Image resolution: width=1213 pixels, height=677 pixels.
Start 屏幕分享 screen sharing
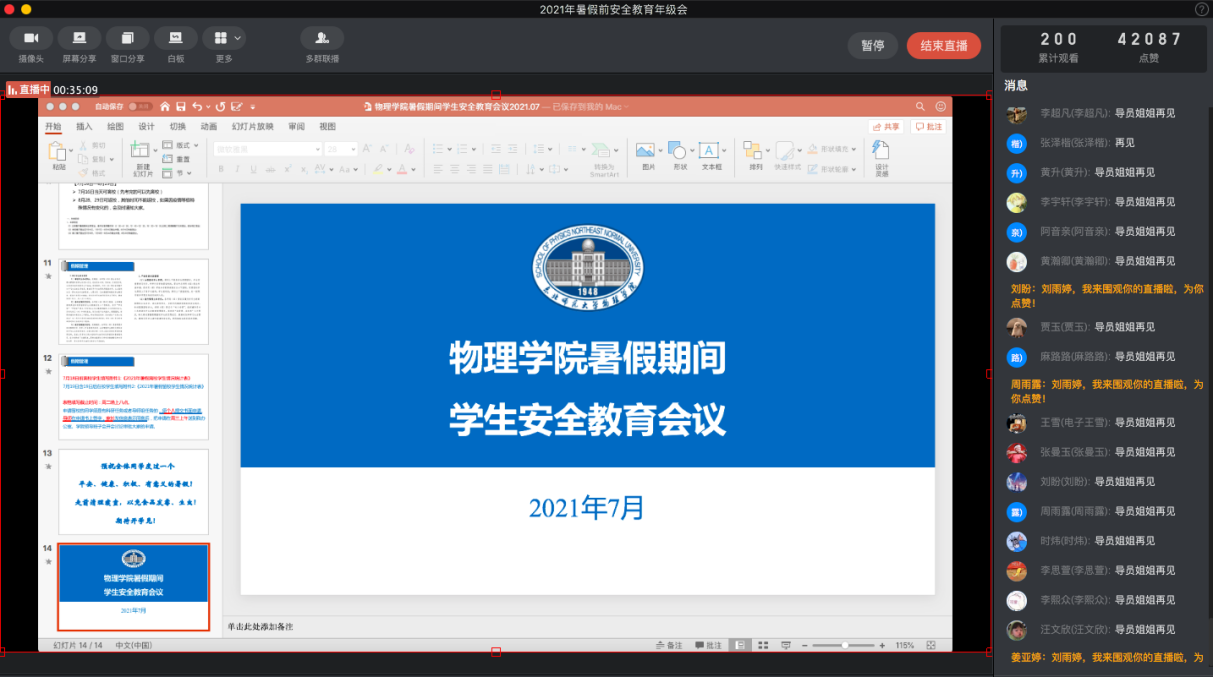79,38
